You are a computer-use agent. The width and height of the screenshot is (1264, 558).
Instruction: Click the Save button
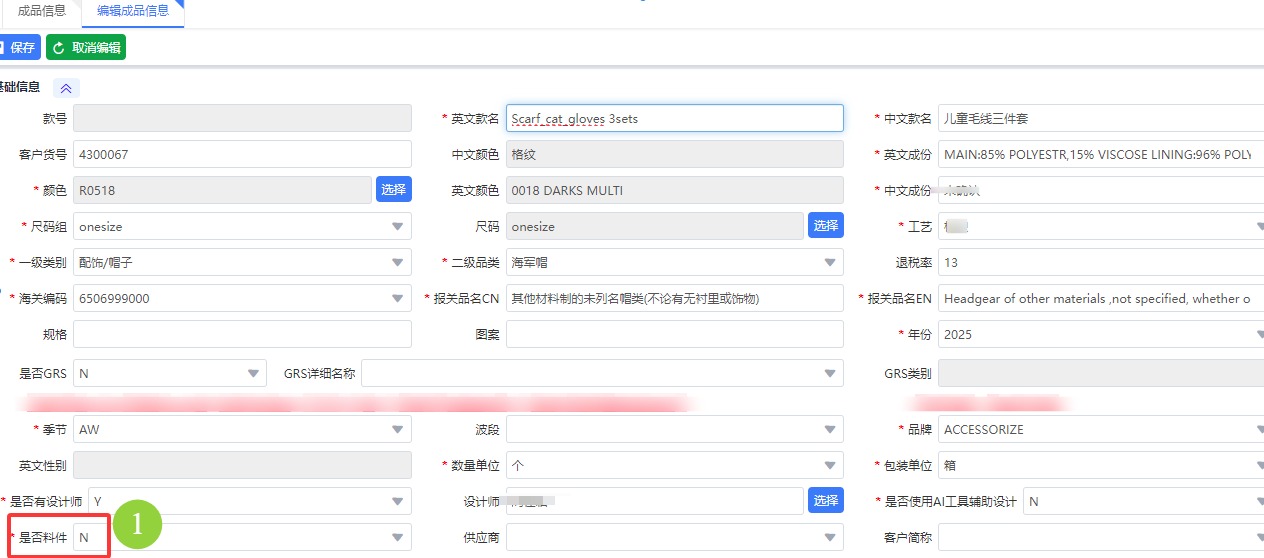(18, 48)
